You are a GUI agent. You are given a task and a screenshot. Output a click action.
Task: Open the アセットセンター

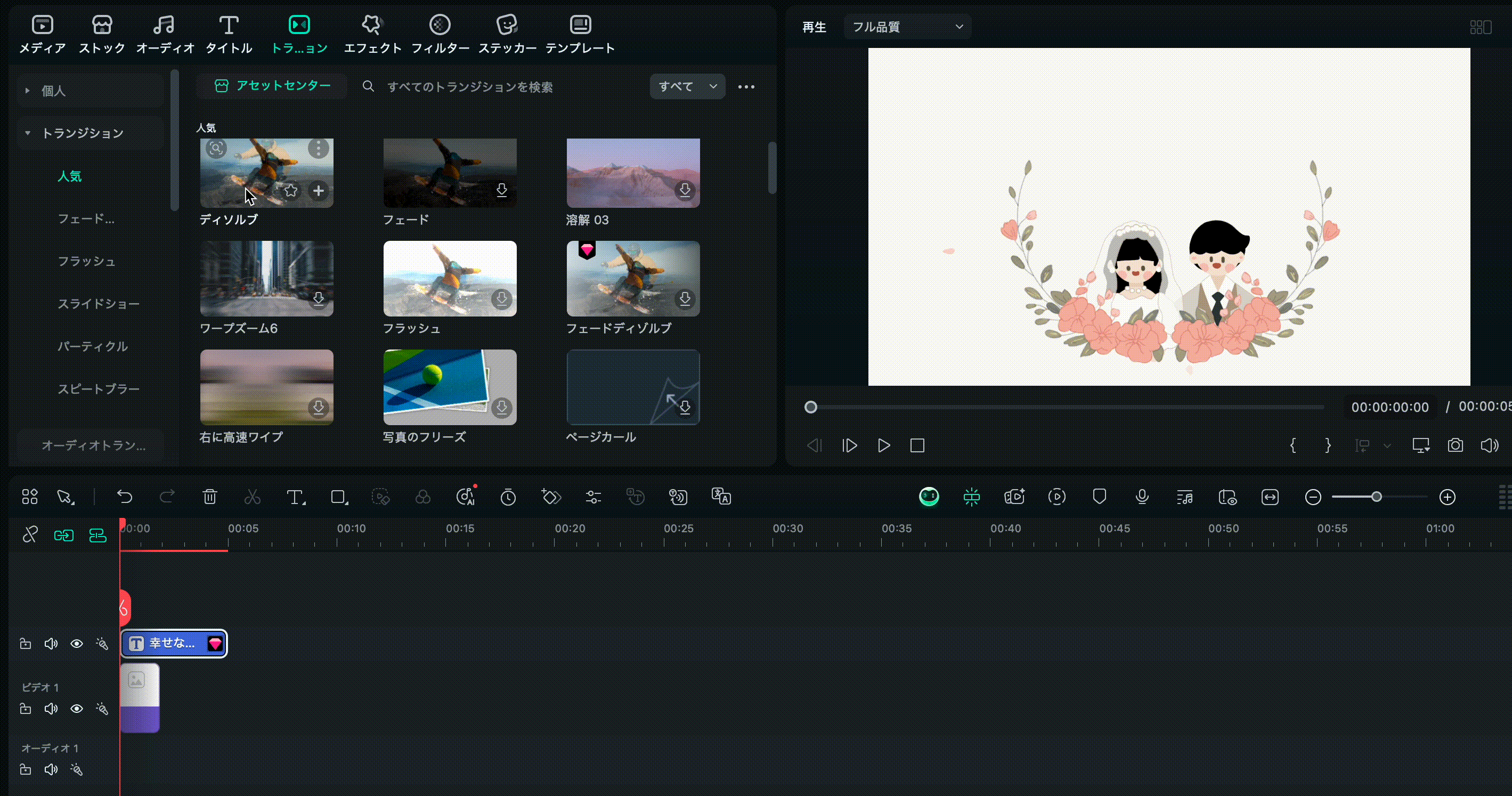pyautogui.click(x=272, y=86)
